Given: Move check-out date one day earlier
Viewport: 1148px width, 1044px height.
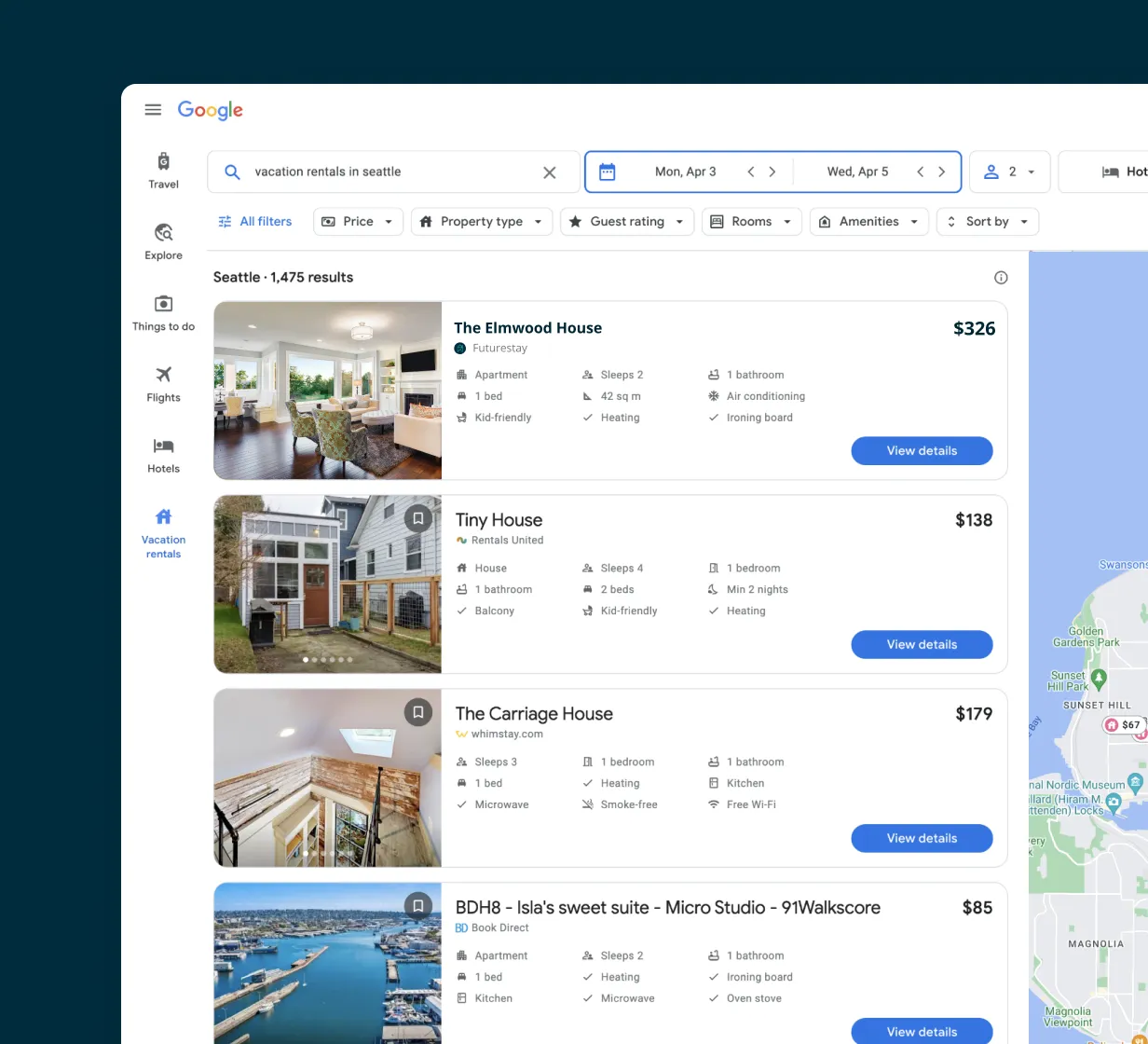Looking at the screenshot, I should (x=921, y=172).
